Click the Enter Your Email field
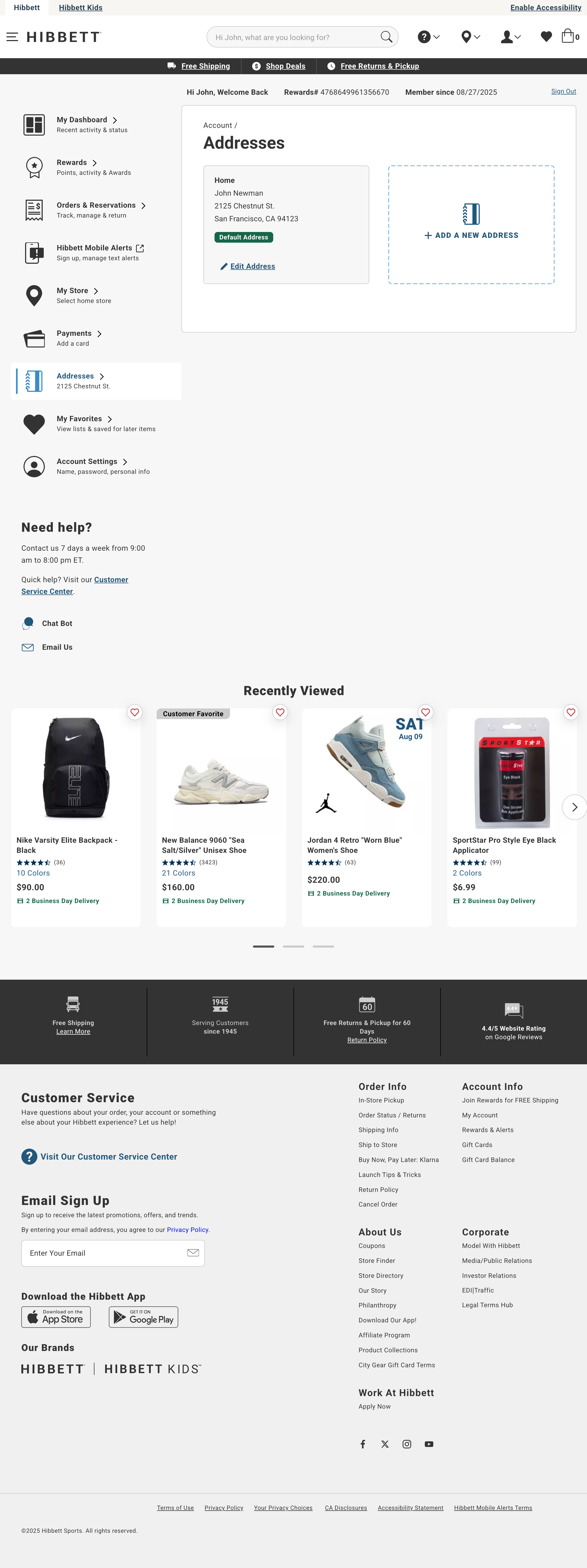The image size is (587, 1568). (x=106, y=1253)
